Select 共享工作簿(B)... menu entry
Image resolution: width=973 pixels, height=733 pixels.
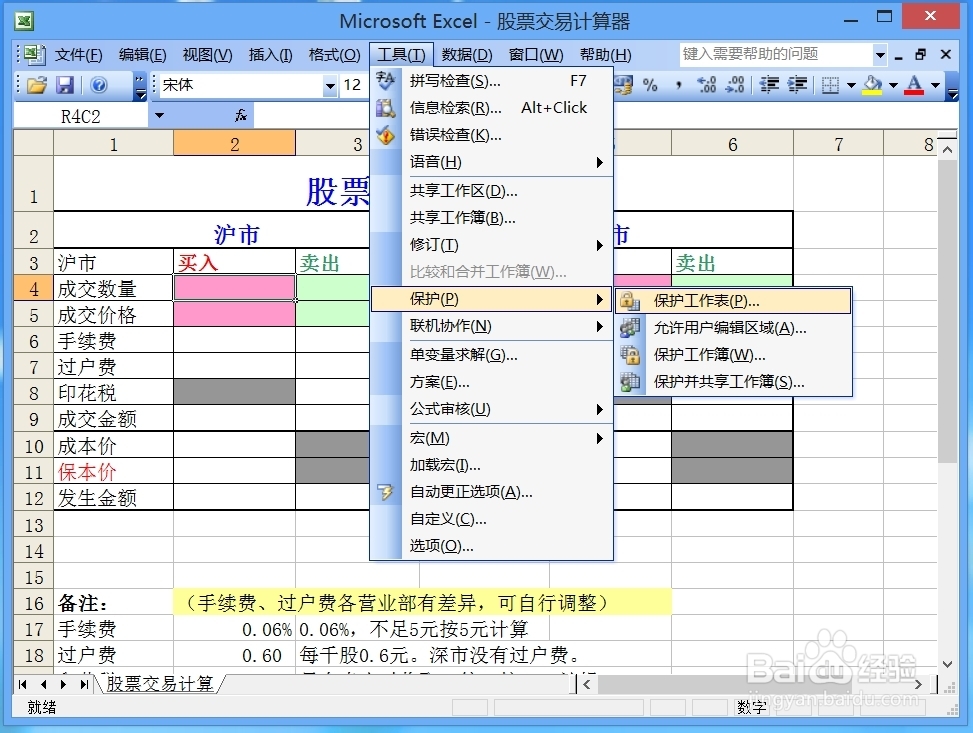[491, 218]
